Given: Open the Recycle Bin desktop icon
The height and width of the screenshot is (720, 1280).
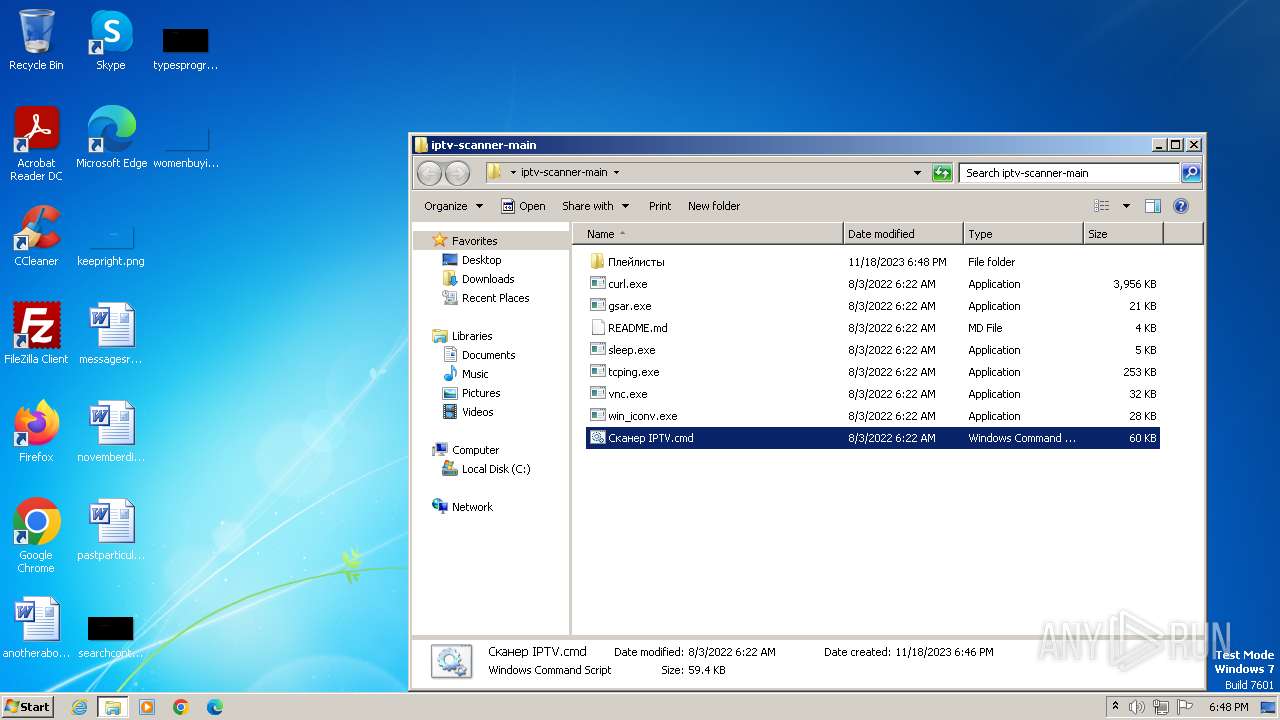Looking at the screenshot, I should (36, 40).
